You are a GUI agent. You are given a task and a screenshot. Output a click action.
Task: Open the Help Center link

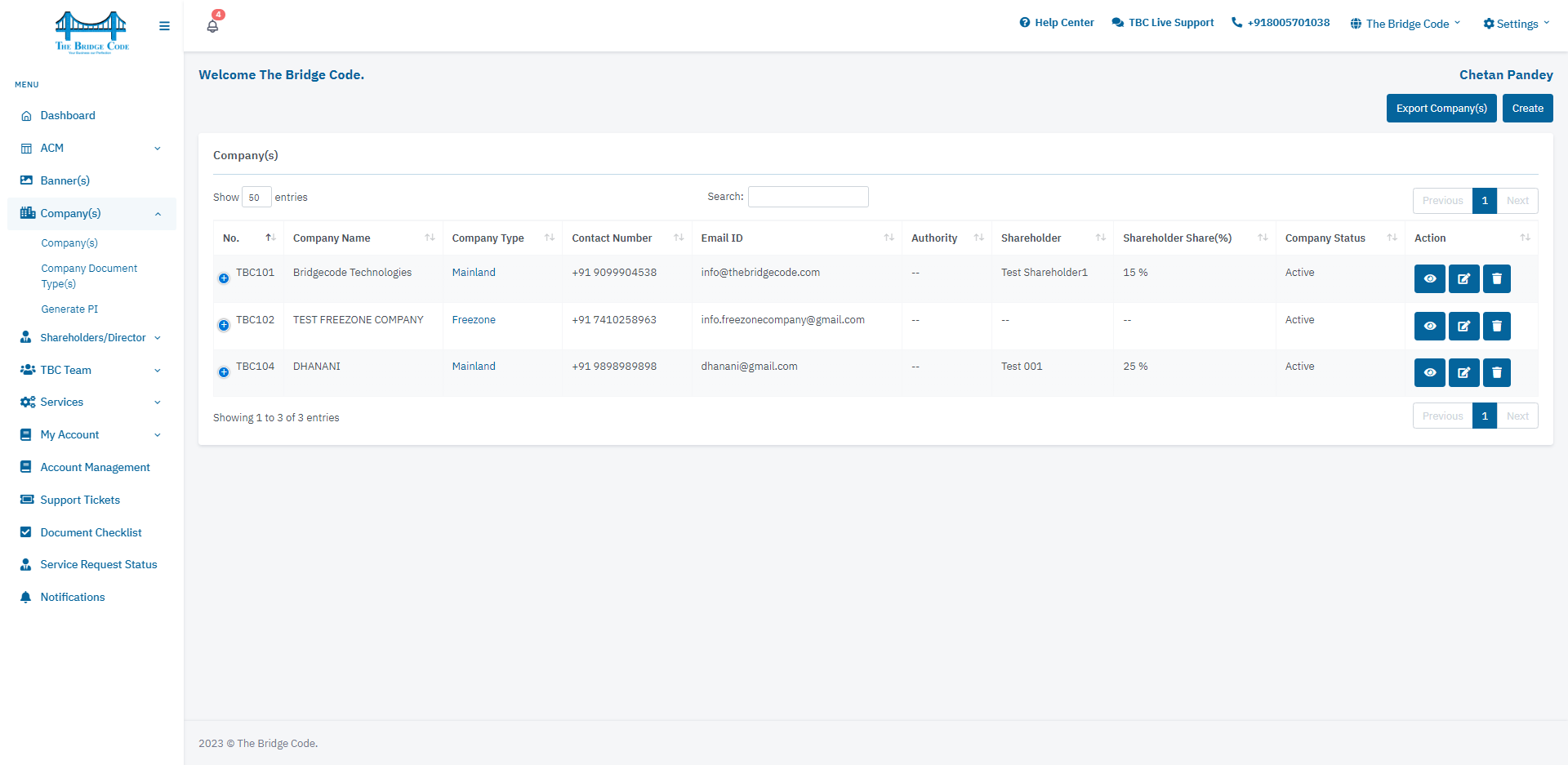click(x=1057, y=23)
